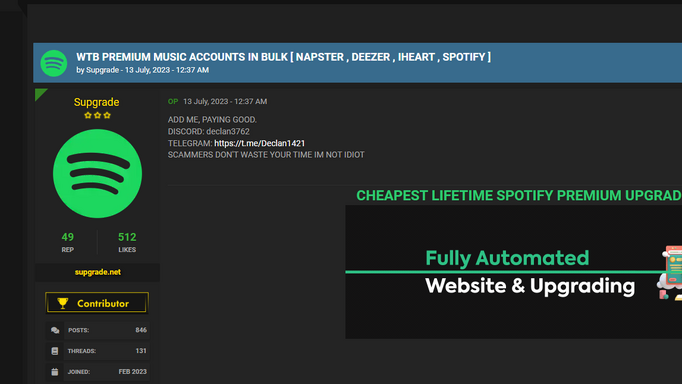Click the Spotify logo in thread header
This screenshot has width=682, height=384.
coord(53,63)
